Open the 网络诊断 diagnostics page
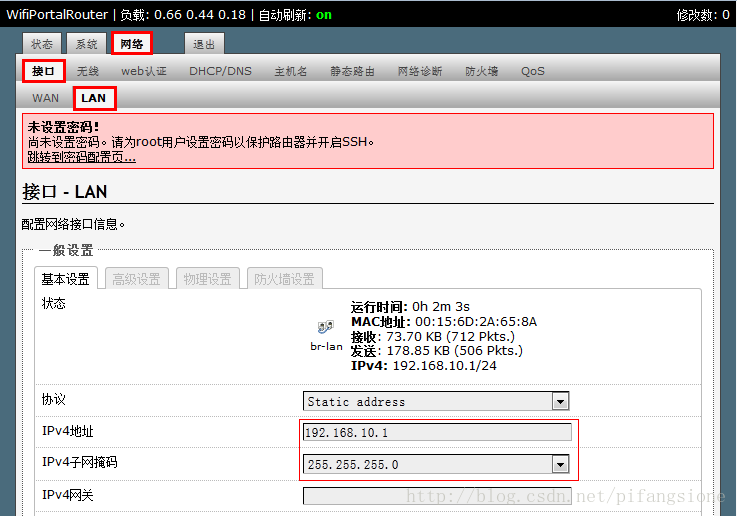 click(420, 71)
